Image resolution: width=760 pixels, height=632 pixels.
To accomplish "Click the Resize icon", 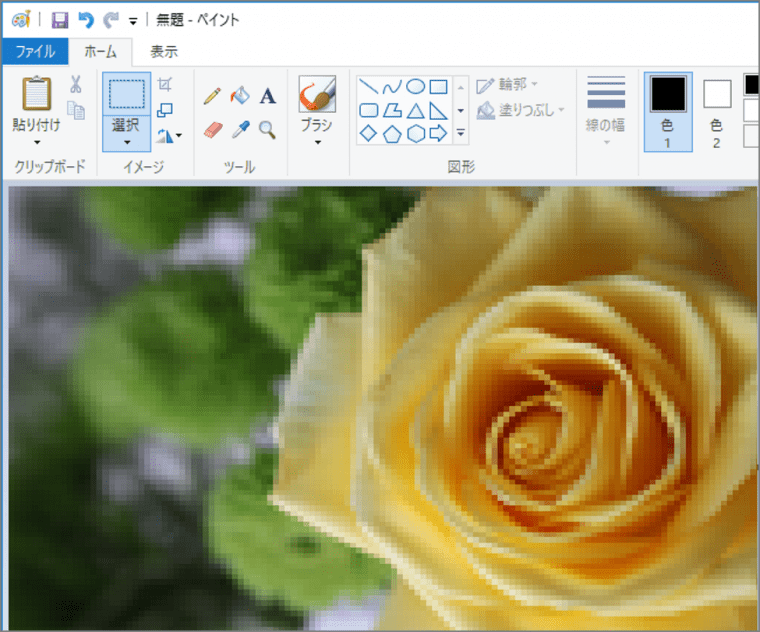I will click(165, 111).
